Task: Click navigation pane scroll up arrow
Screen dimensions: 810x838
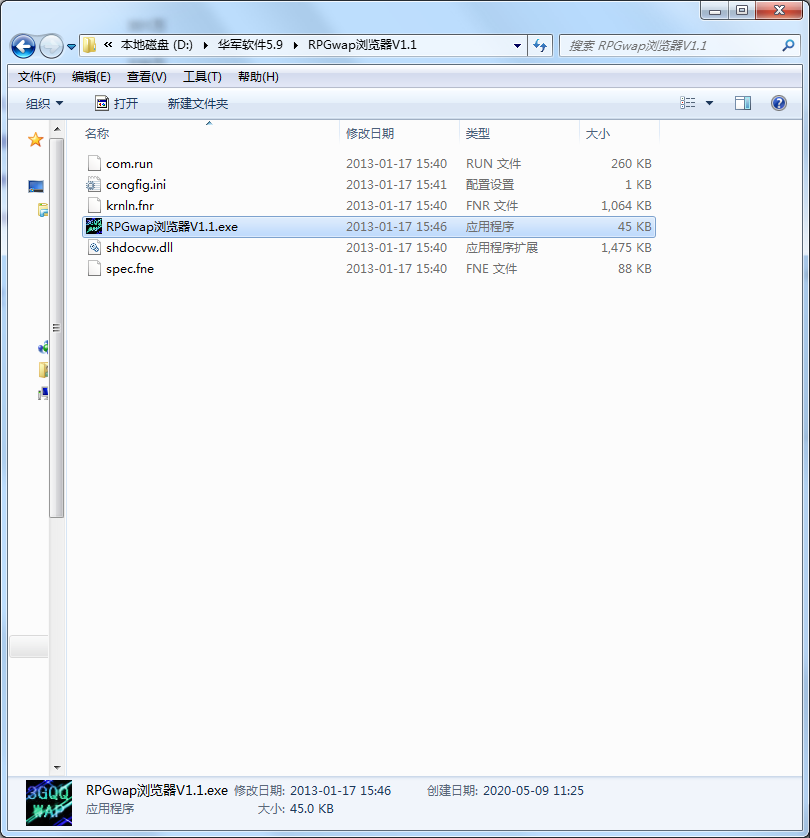Action: 57,129
